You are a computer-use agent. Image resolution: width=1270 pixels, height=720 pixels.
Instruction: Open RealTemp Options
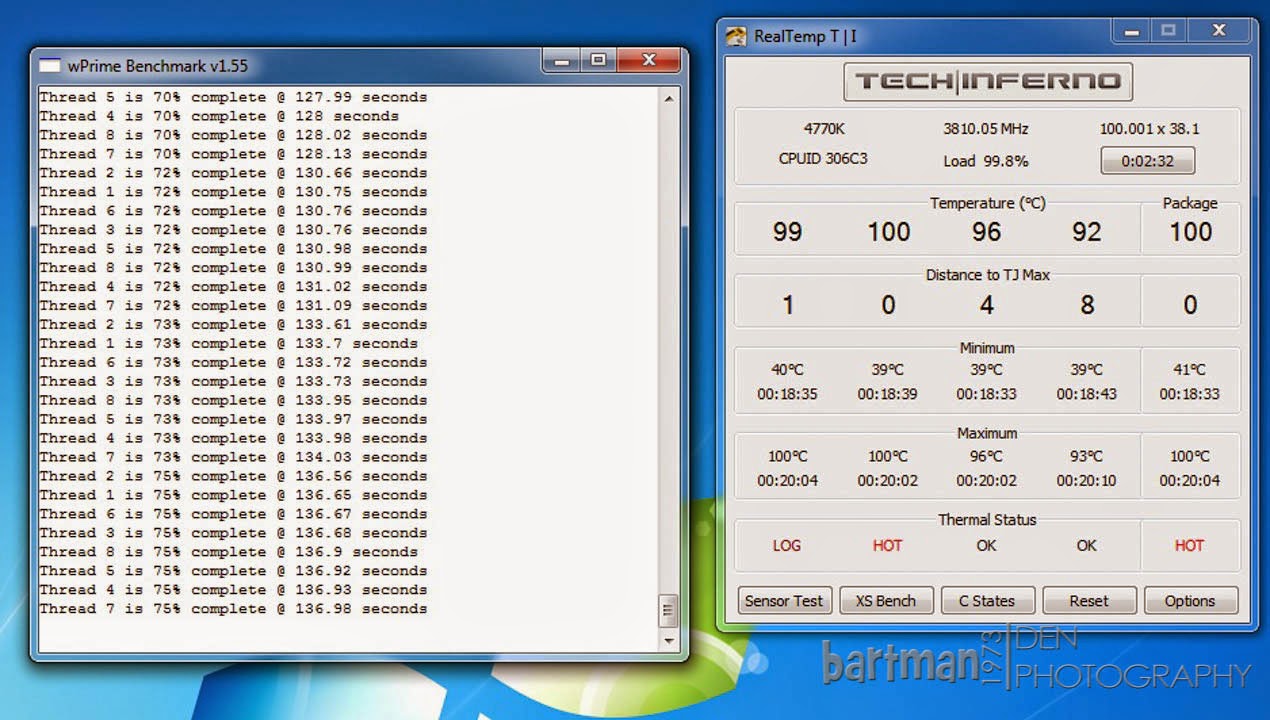tap(1190, 601)
